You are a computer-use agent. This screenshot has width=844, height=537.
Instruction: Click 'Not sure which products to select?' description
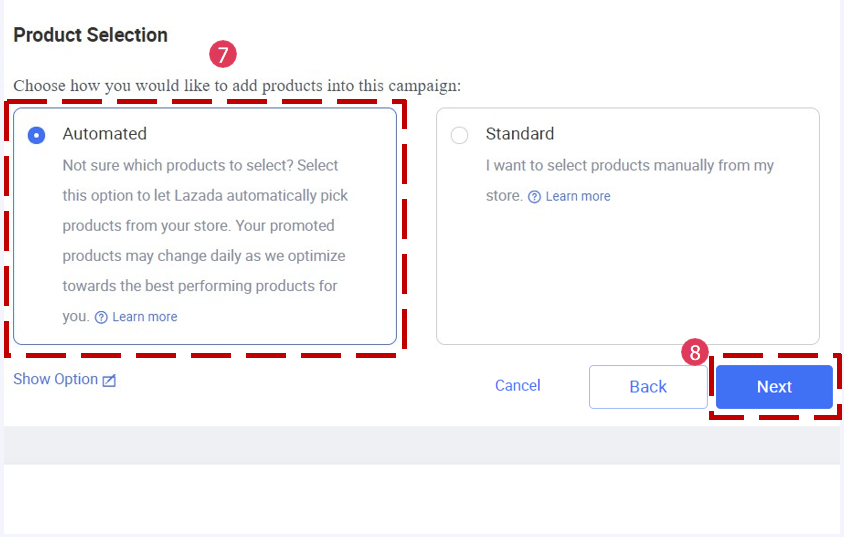point(205,241)
